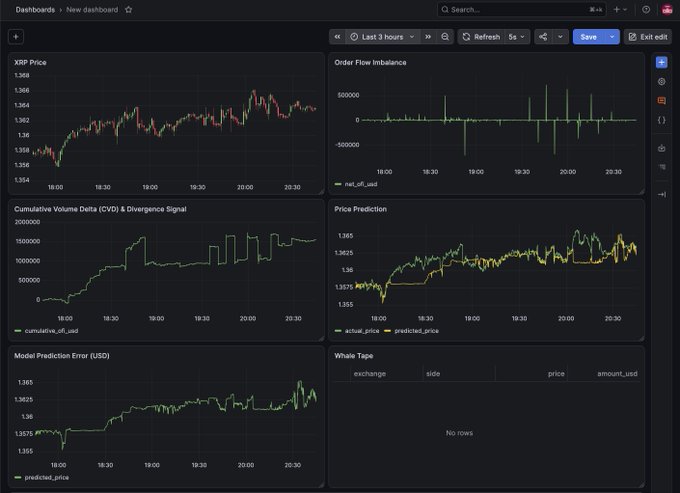This screenshot has height=493, width=680.
Task: Click green color swatch of net_ofi_usd
Action: click(x=338, y=184)
